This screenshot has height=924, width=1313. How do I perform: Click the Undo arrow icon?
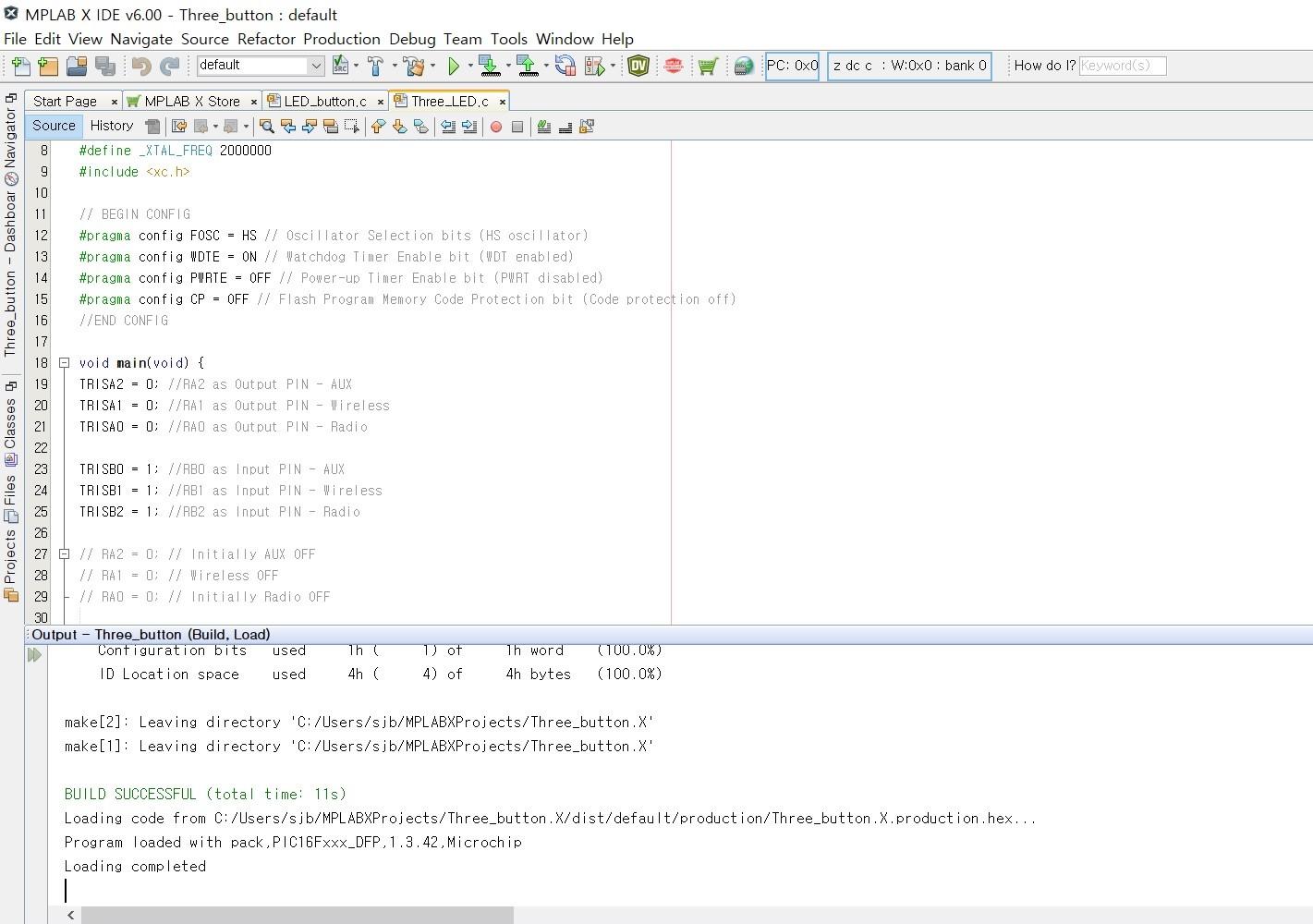coord(141,66)
